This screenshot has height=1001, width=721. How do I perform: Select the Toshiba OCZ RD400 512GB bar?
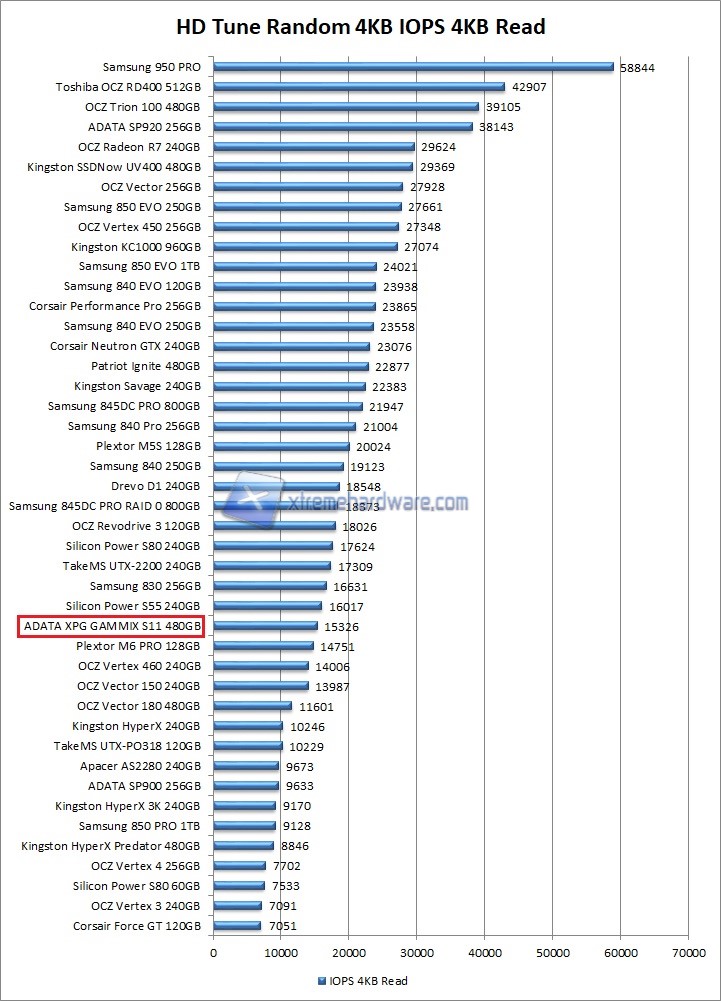pyautogui.click(x=358, y=87)
